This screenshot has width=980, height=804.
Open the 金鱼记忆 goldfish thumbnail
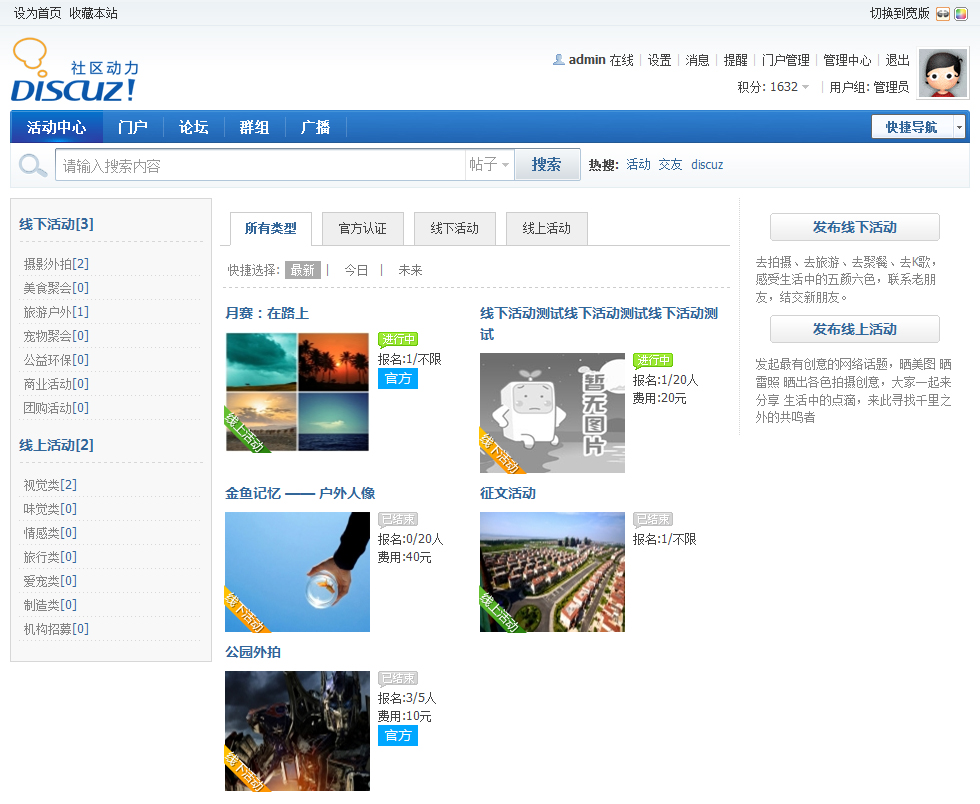(x=297, y=572)
